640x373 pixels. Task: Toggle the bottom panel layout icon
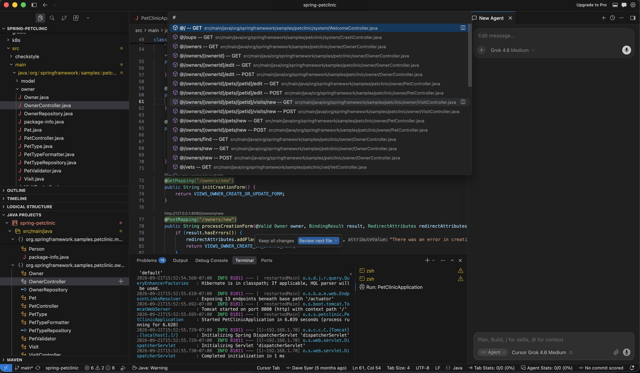point(615,5)
